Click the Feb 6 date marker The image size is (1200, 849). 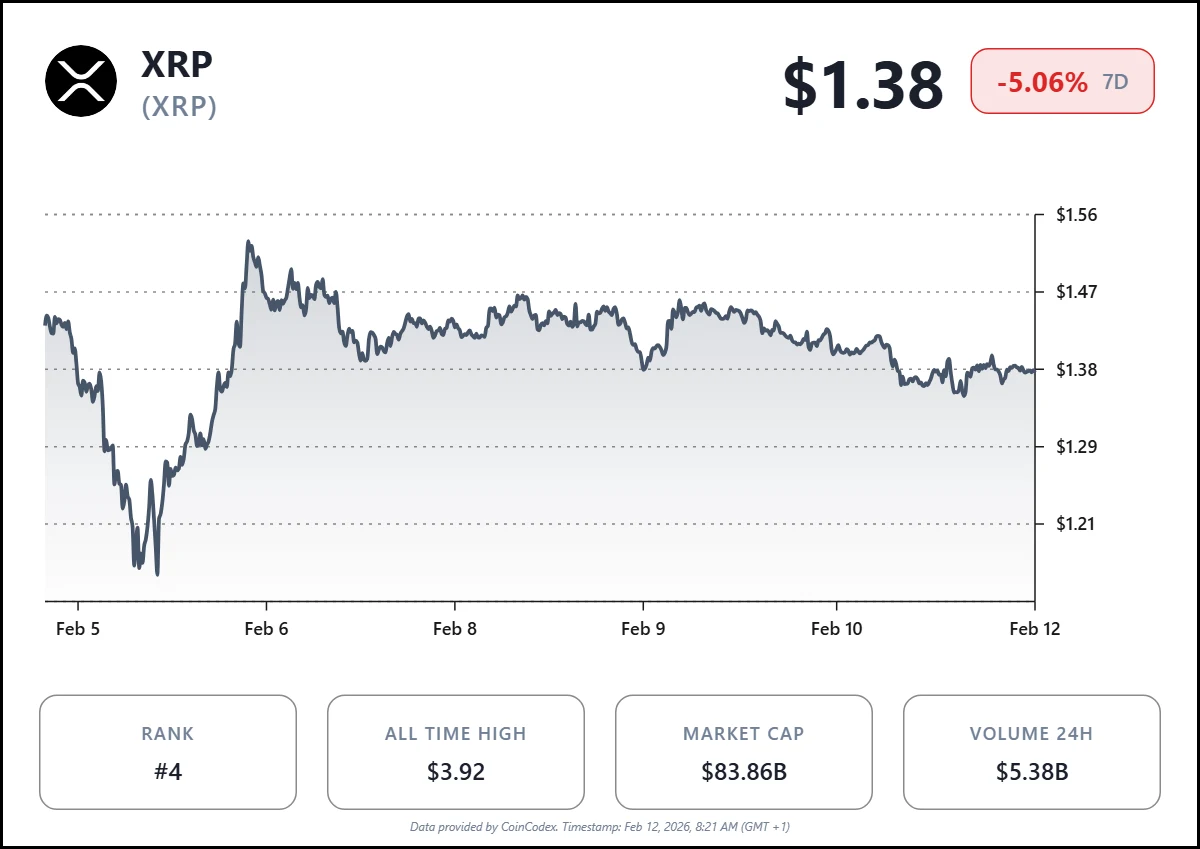[x=266, y=628]
